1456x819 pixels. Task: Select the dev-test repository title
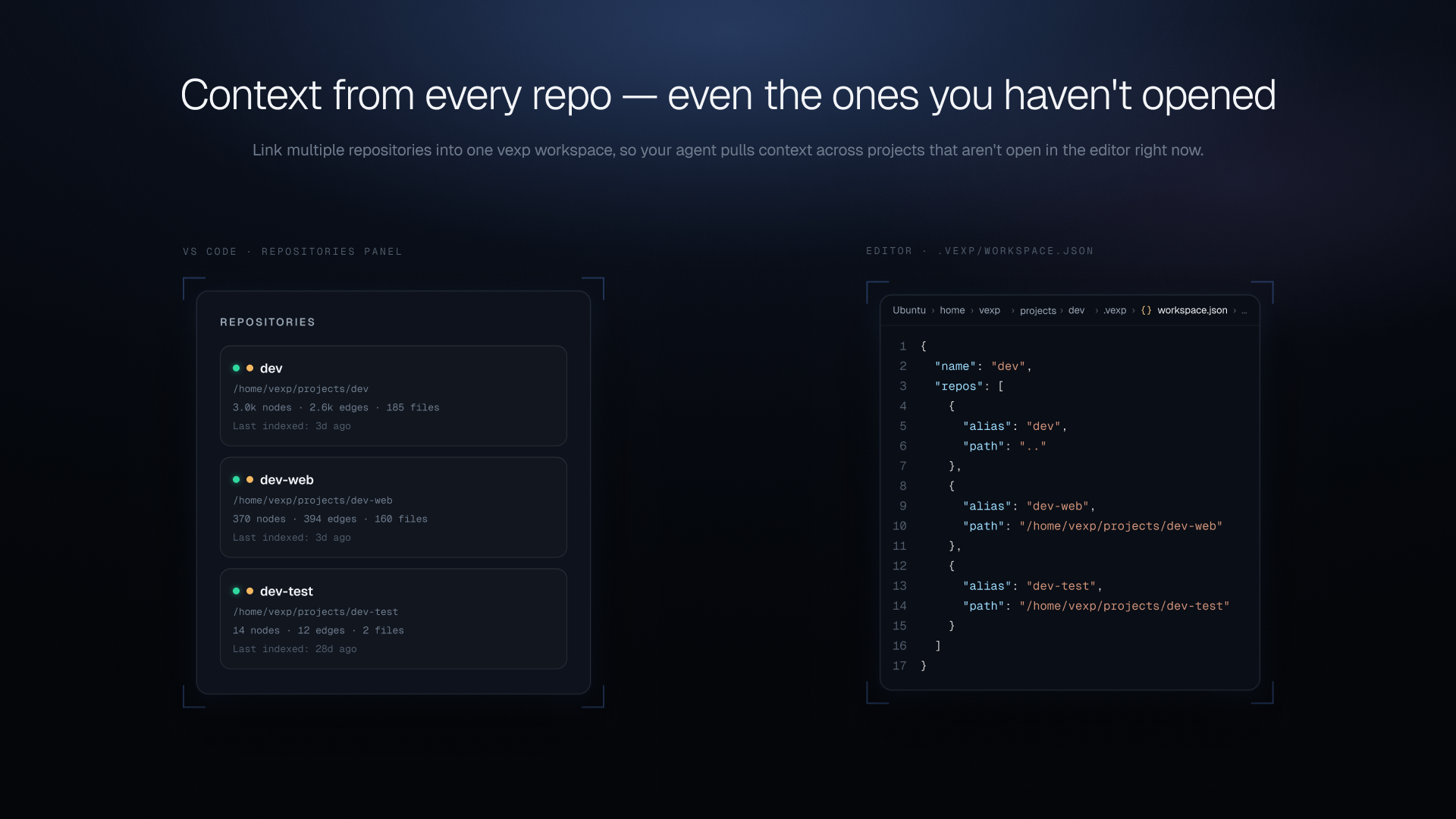pyautogui.click(x=287, y=591)
